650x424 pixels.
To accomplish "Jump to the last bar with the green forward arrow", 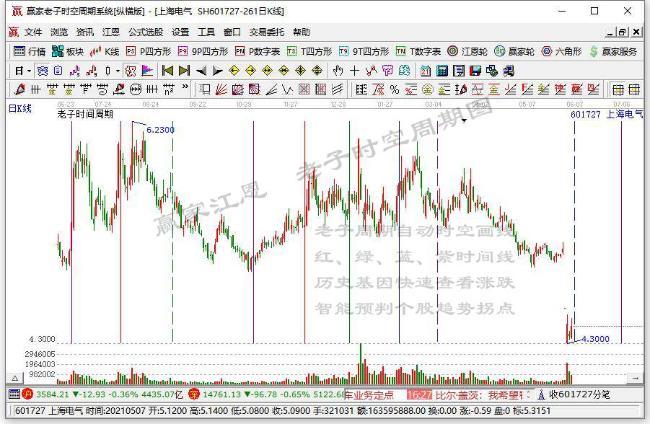I will tap(184, 71).
